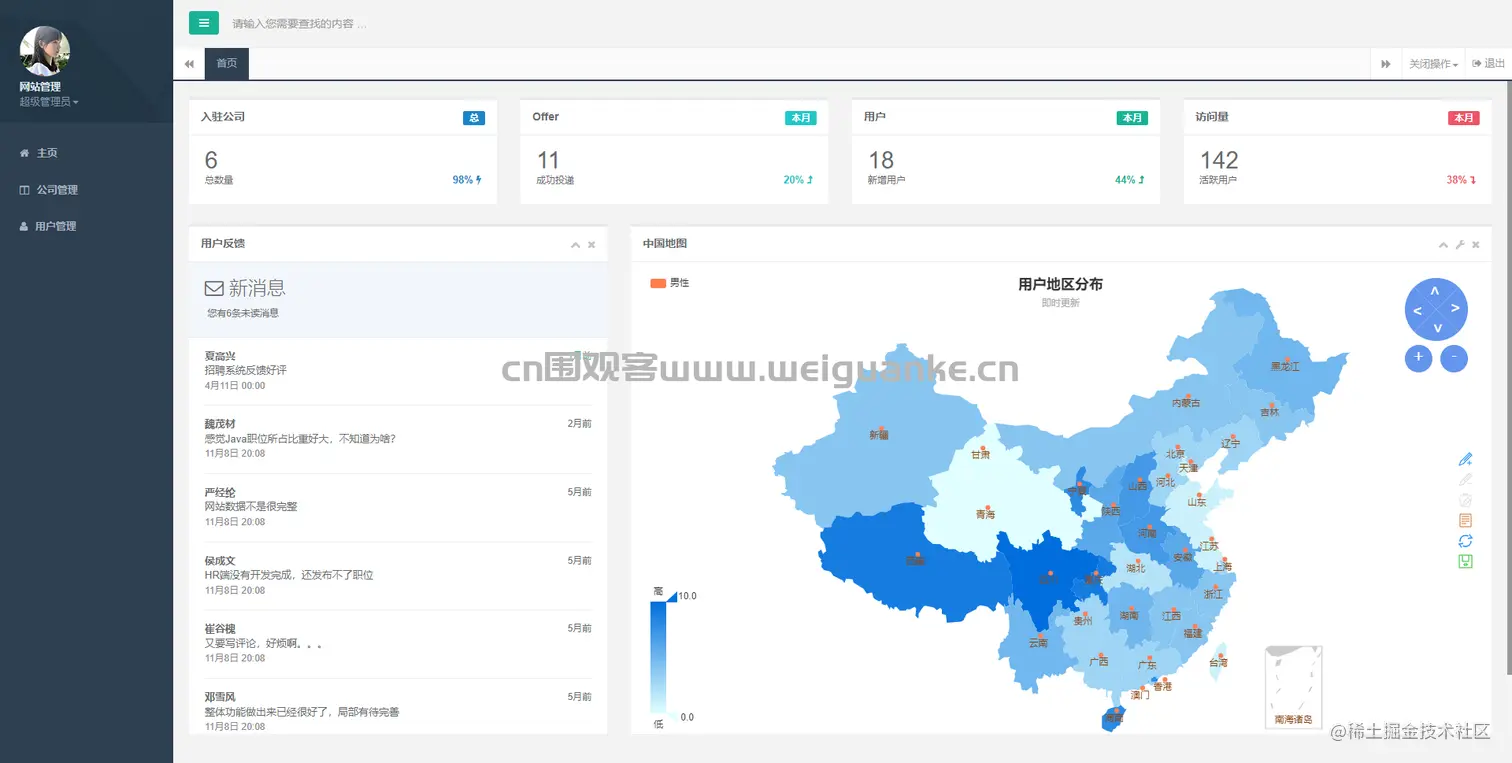Select the 首页 tab

(227, 63)
